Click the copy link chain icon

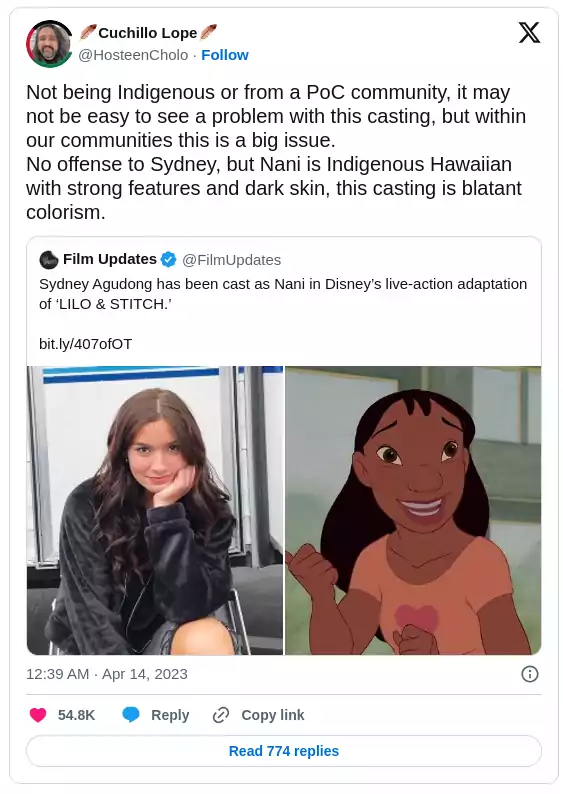221,714
